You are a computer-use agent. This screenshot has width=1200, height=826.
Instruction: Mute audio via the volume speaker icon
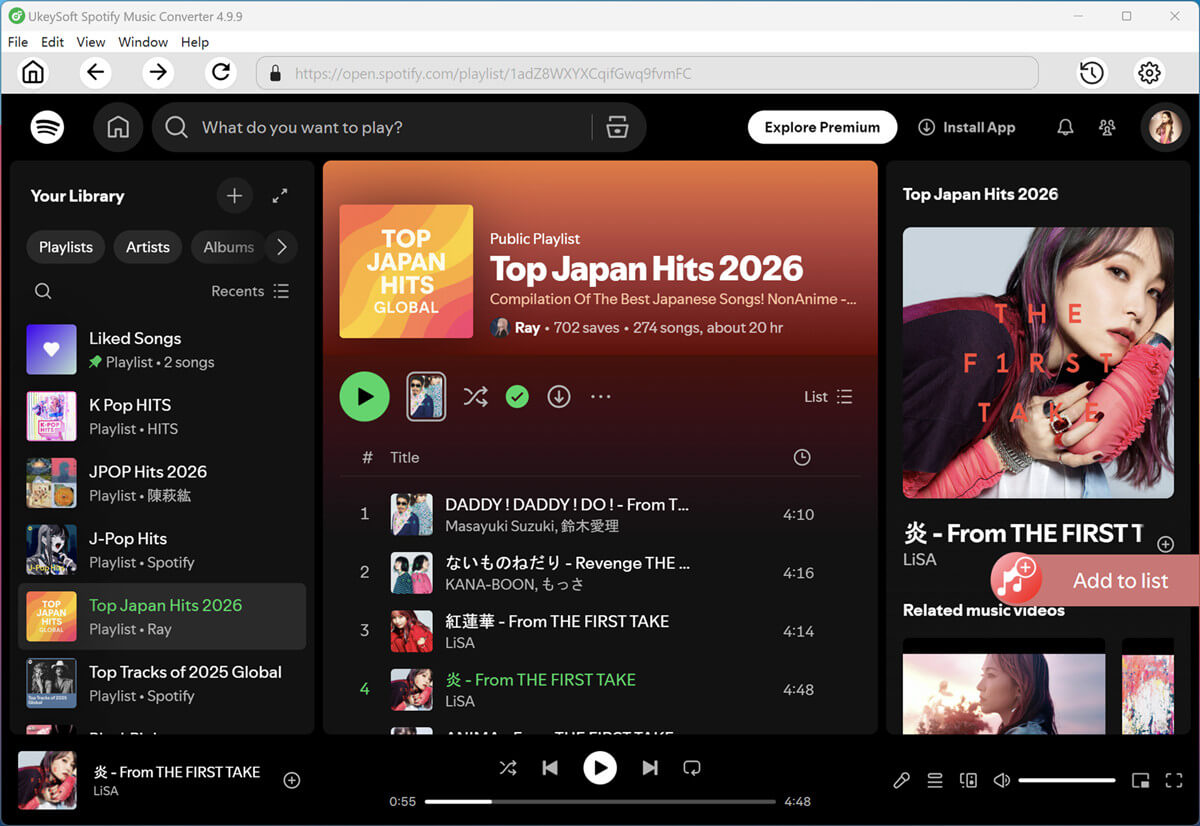point(1001,780)
